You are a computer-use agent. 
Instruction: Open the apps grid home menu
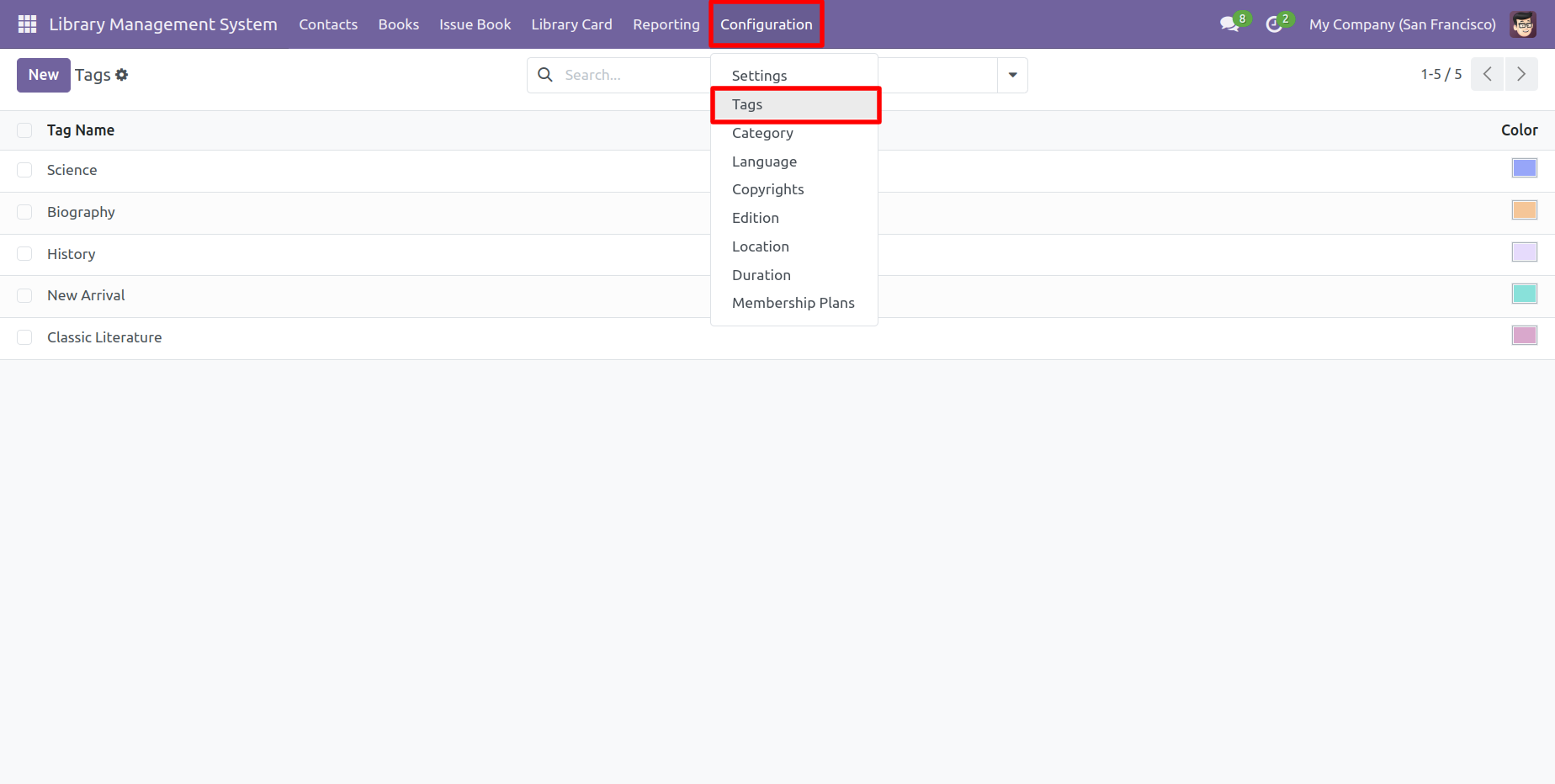click(x=27, y=24)
